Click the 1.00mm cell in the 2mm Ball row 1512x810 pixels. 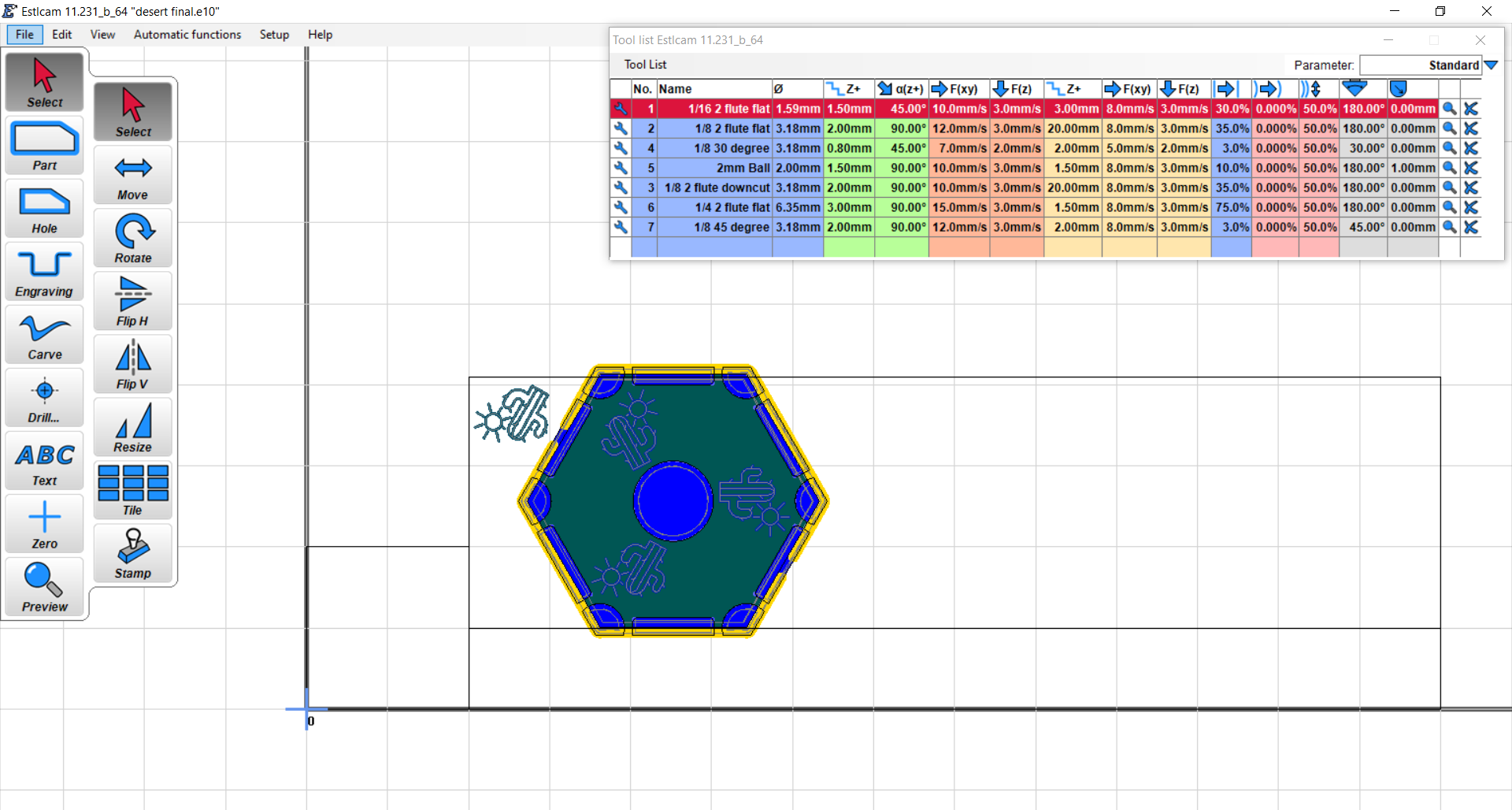tap(1413, 168)
